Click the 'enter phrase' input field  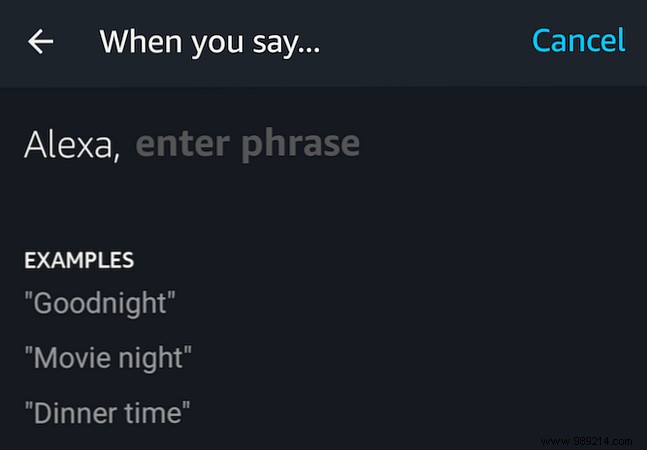(x=247, y=145)
